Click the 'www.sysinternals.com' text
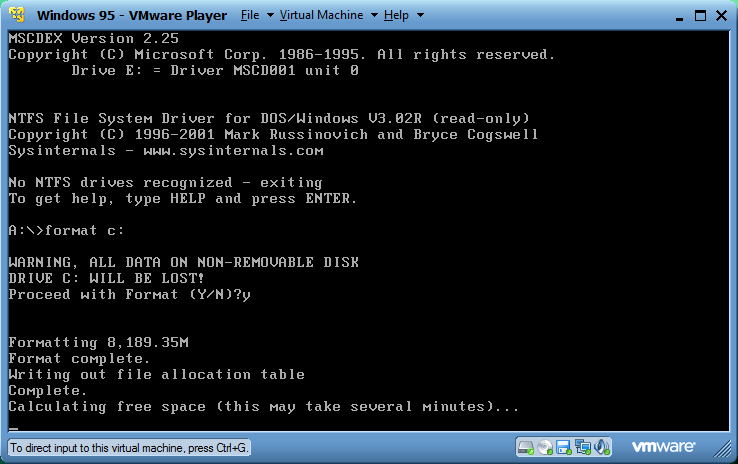Image resolution: width=738 pixels, height=464 pixels. point(233,151)
